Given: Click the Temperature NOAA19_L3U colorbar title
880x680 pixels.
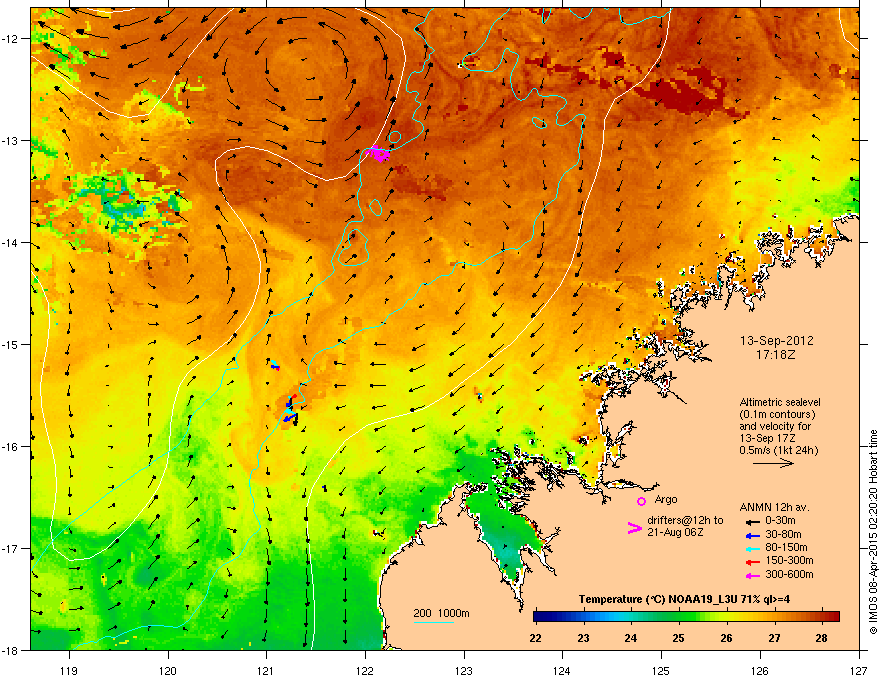Looking at the screenshot, I should 684,599.
